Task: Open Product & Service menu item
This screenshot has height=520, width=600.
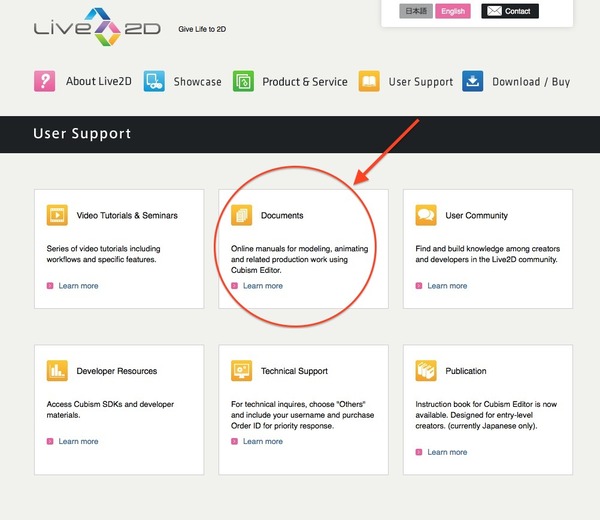Action: (x=305, y=82)
